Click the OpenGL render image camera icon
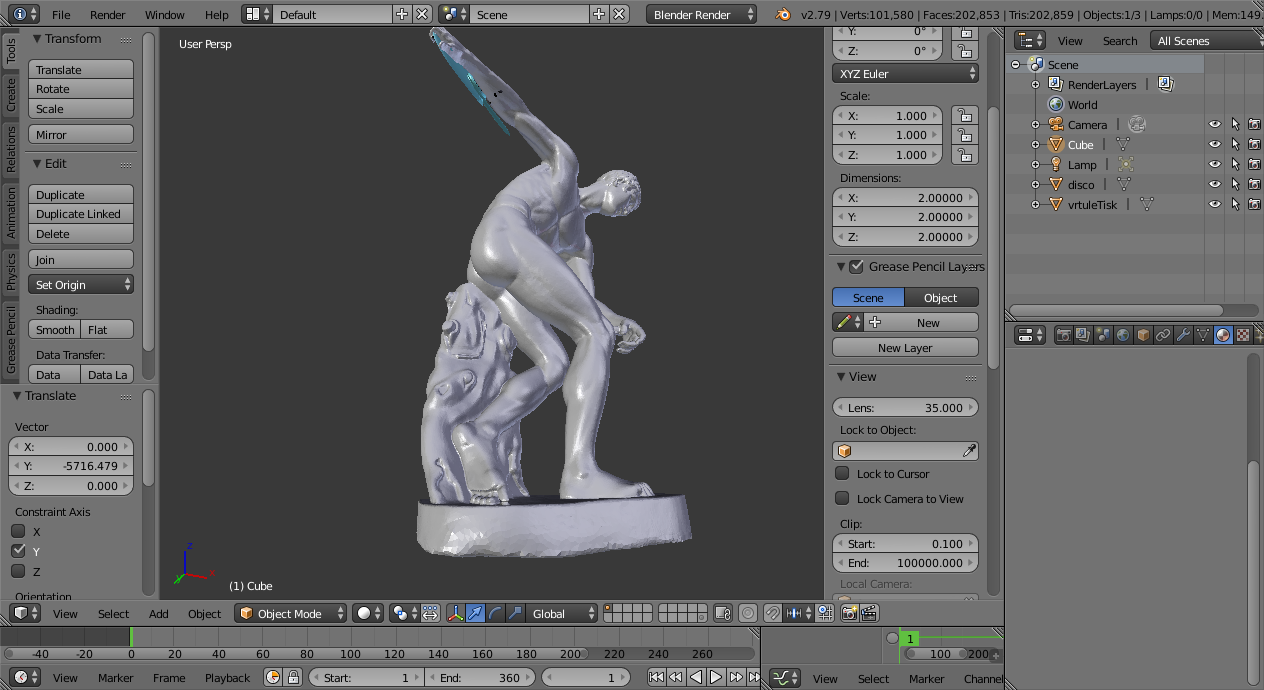Viewport: 1264px width, 690px height. 849,613
